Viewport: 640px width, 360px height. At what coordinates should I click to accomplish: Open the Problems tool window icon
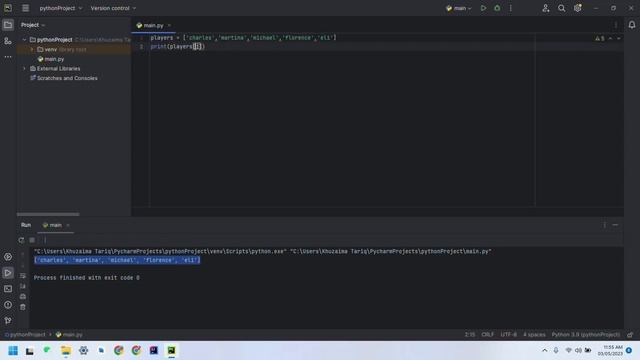coord(8,304)
